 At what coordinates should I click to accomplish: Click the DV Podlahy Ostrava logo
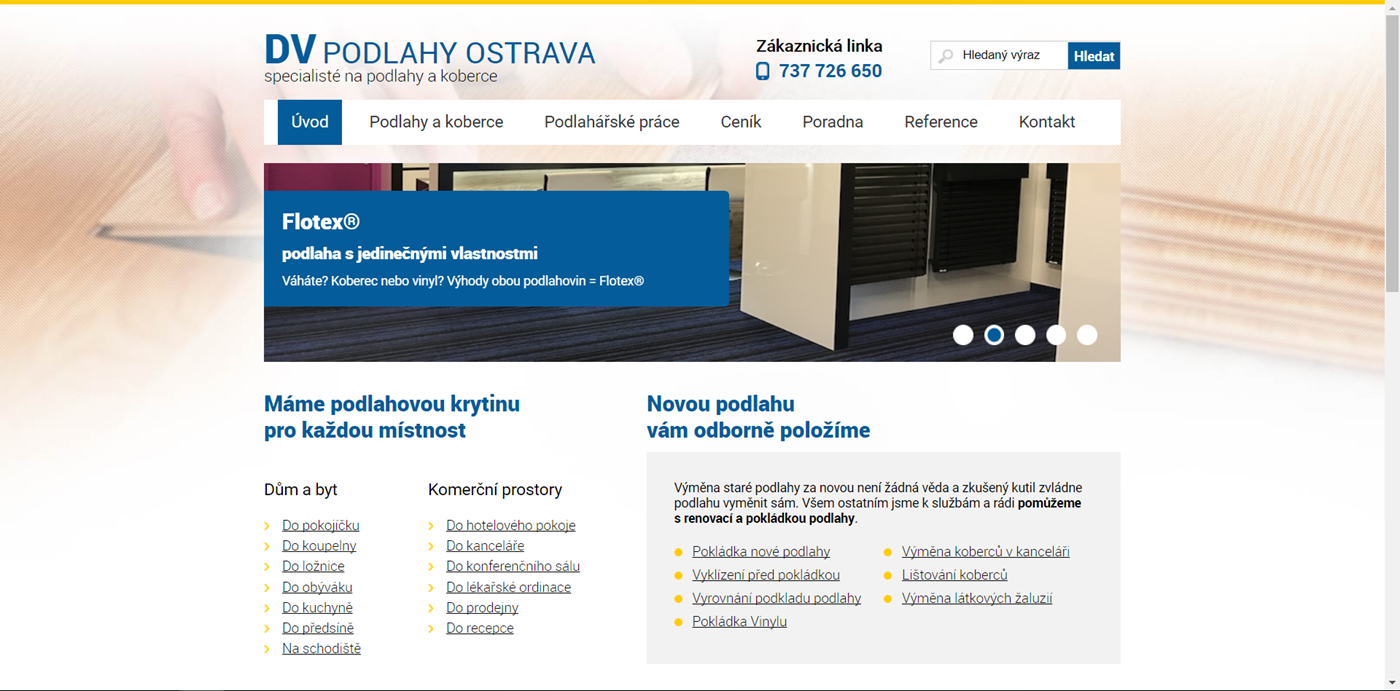click(429, 51)
